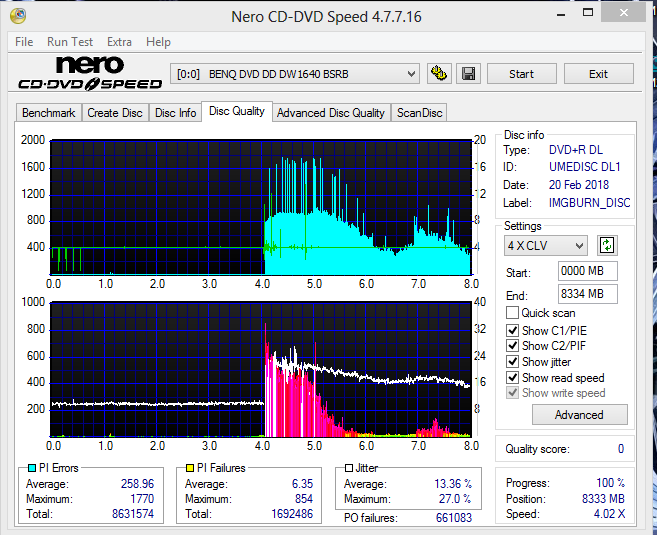Click the disc date 20 Feb 2018
This screenshot has width=657, height=535.
click(579, 185)
